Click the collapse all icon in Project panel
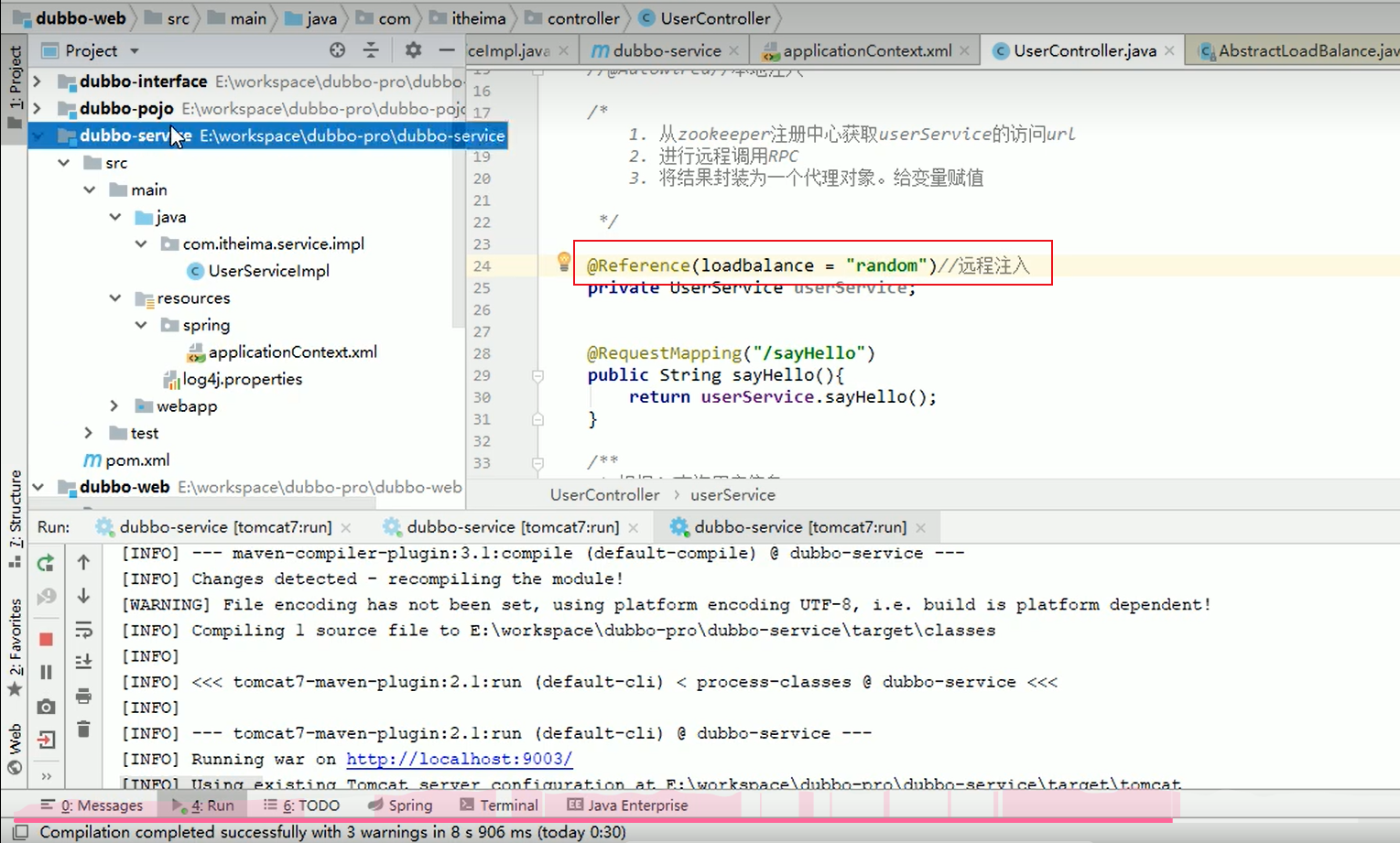Image resolution: width=1400 pixels, height=843 pixels. [371, 50]
